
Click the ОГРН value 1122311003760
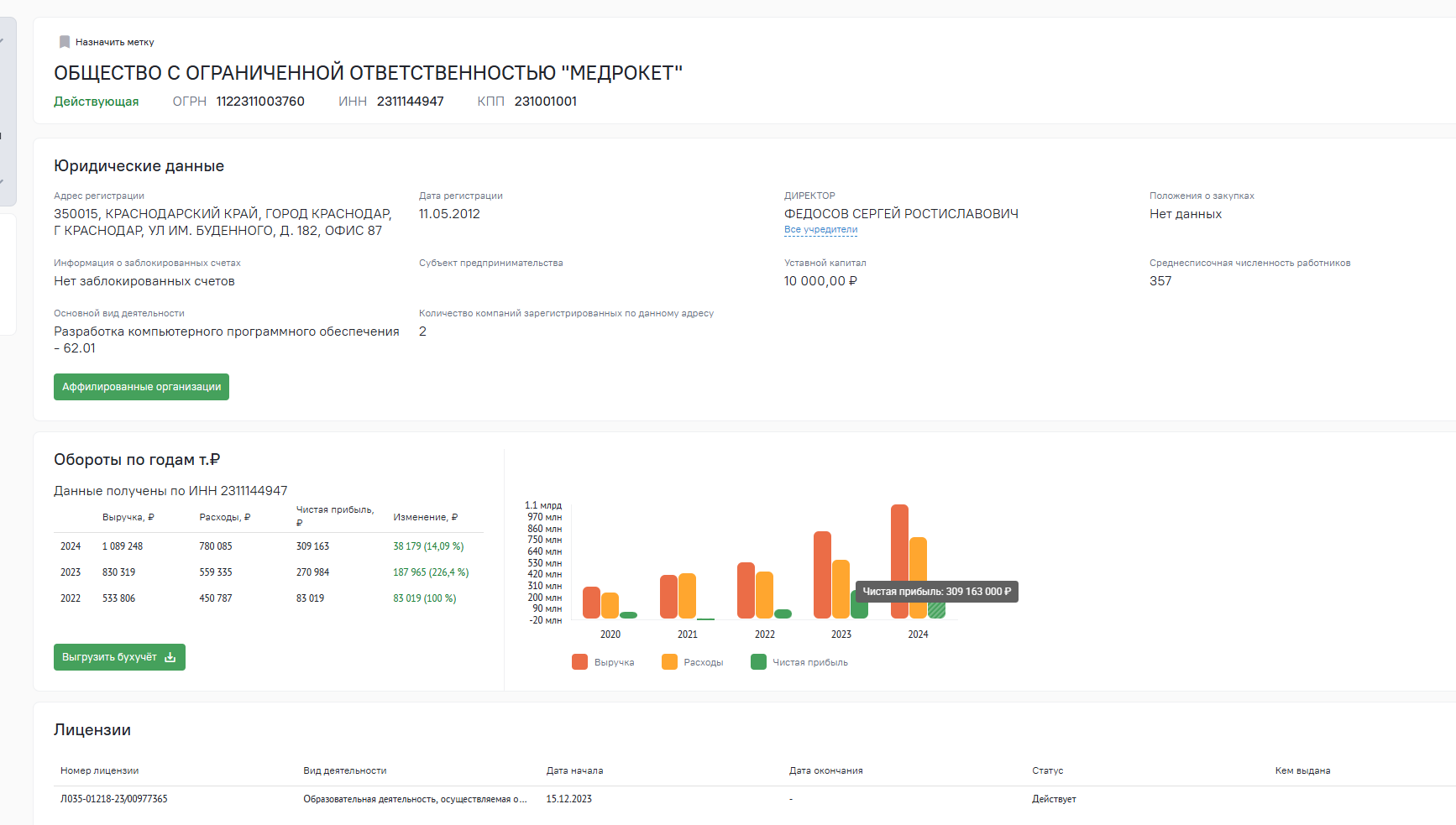(x=260, y=102)
